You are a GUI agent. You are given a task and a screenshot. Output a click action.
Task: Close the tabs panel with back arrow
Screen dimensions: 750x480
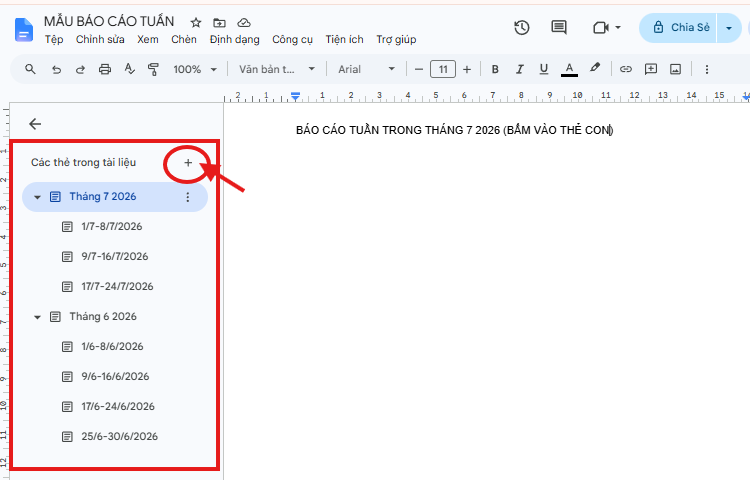pyautogui.click(x=35, y=124)
